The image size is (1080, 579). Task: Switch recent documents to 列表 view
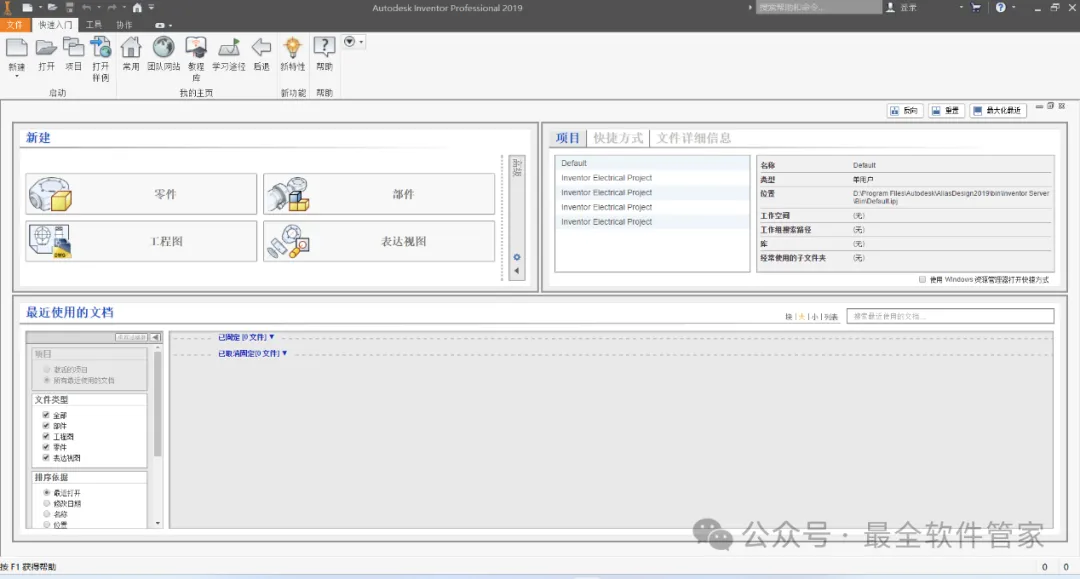click(x=831, y=317)
